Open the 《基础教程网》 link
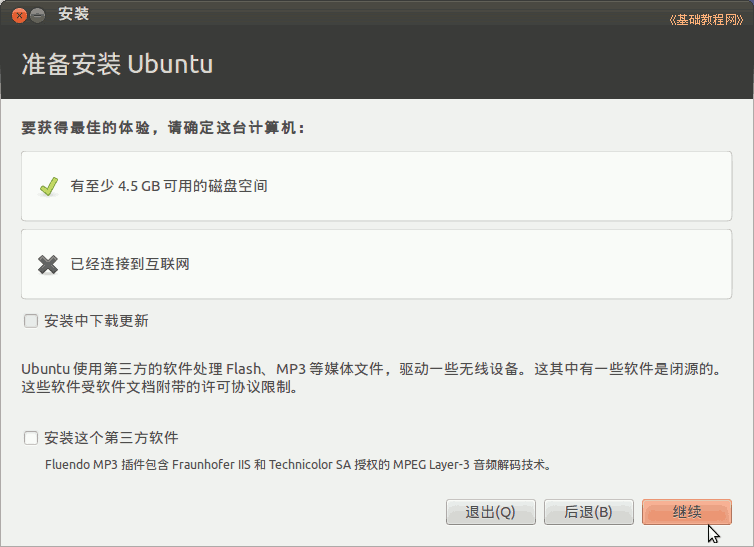 pos(705,20)
